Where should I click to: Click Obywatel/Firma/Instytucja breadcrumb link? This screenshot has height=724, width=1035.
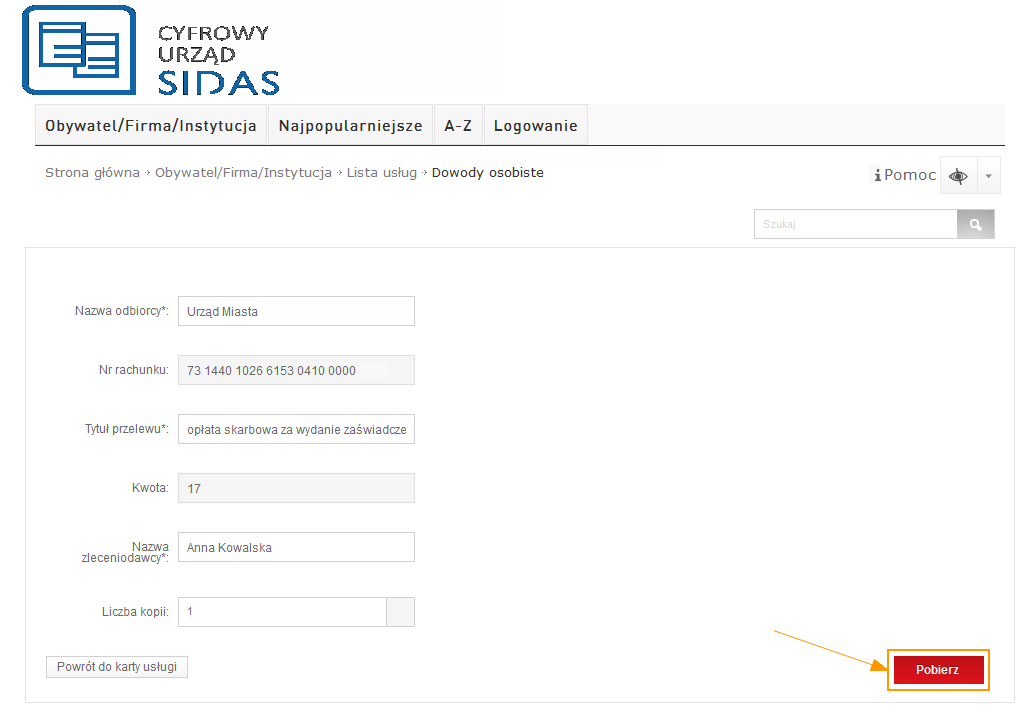click(243, 173)
